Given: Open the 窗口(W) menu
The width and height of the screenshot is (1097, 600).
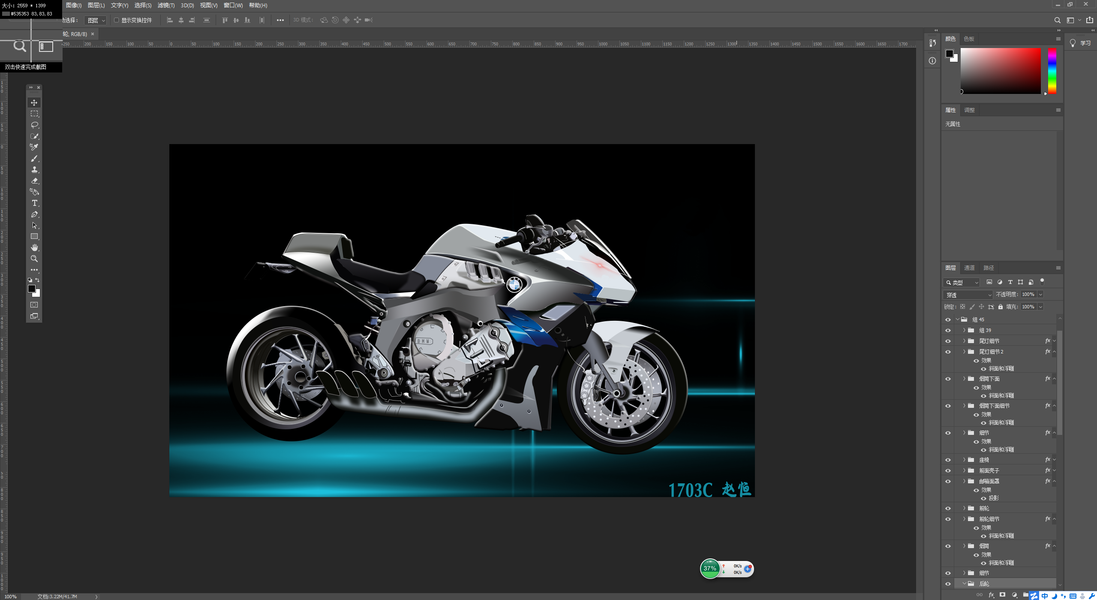Looking at the screenshot, I should tap(233, 5).
